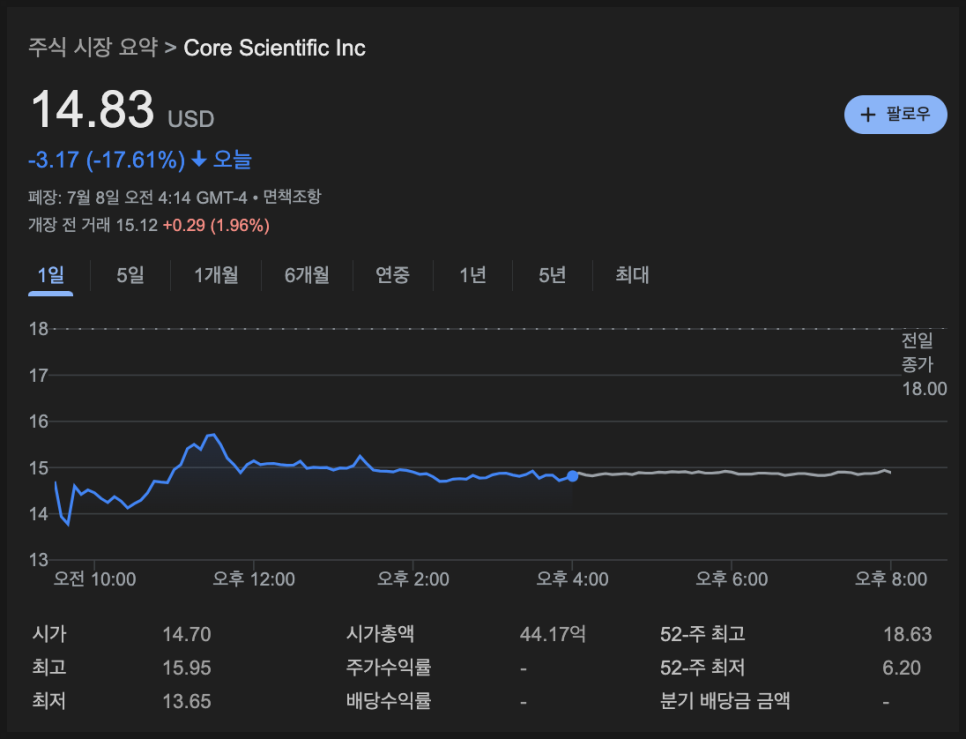Click the -3.17 (-17.61%) change text
Viewport: 966px width, 739px height.
[x=107, y=160]
